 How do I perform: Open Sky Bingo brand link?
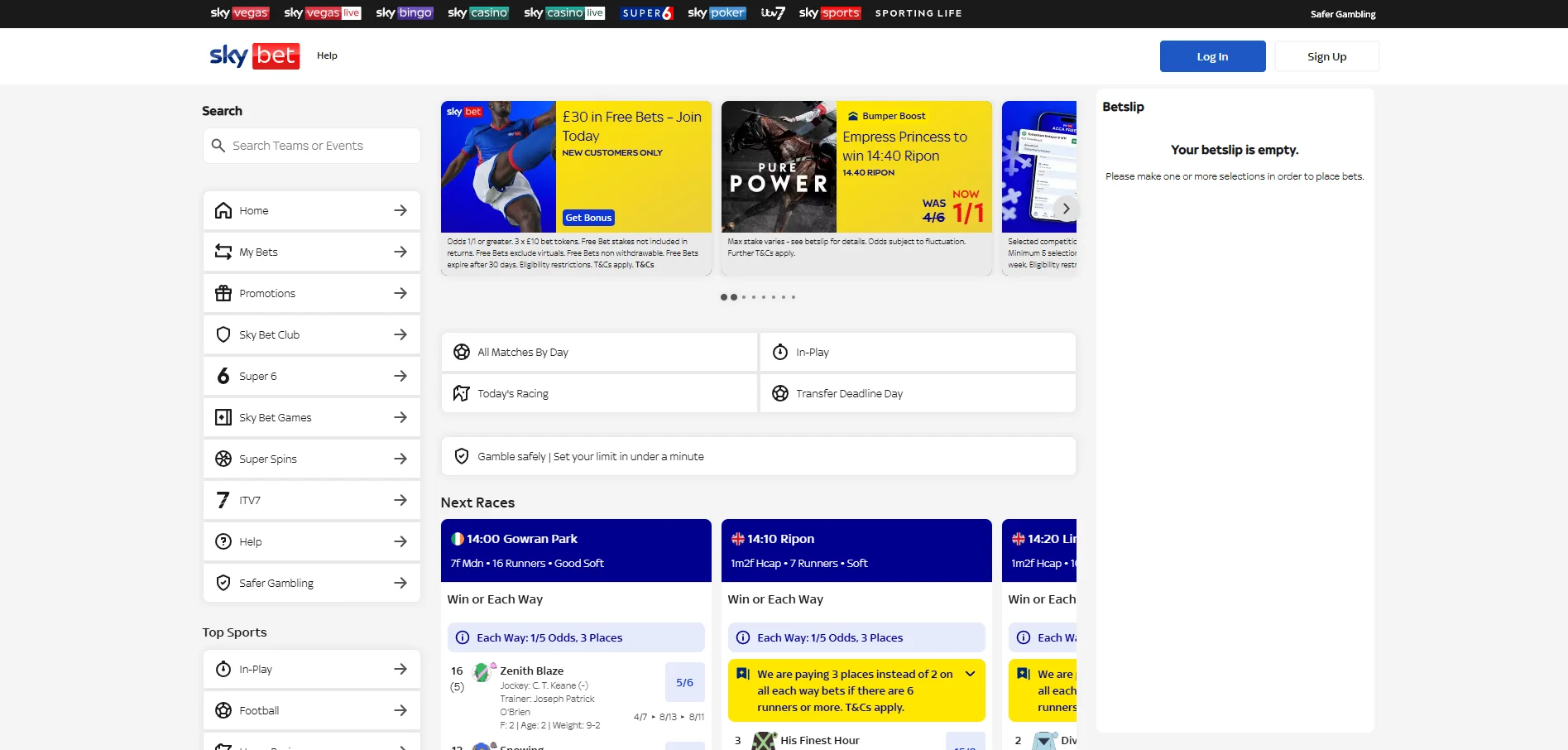click(404, 12)
